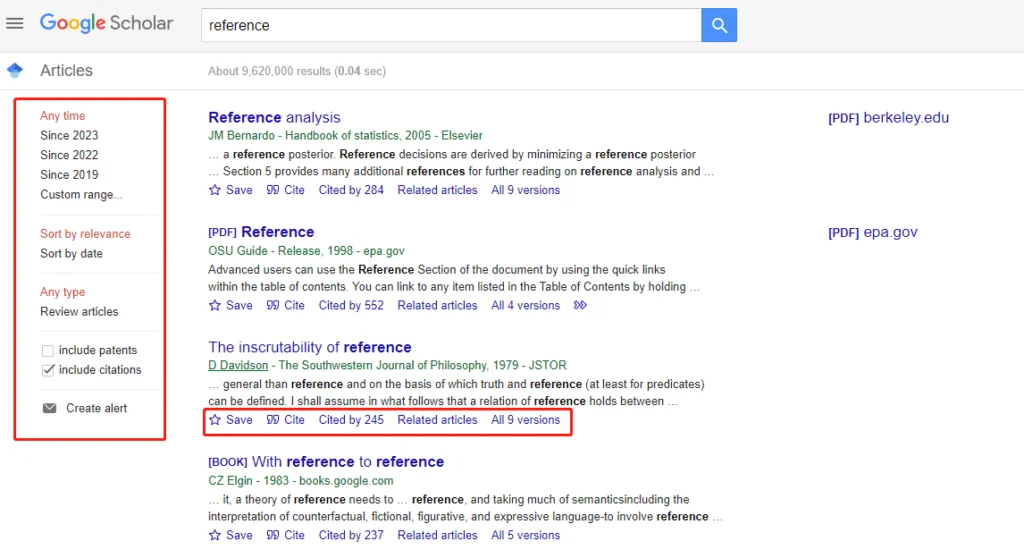The image size is (1024, 558).
Task: Click Save star for OSU Guide Reference result
Action: click(x=215, y=305)
